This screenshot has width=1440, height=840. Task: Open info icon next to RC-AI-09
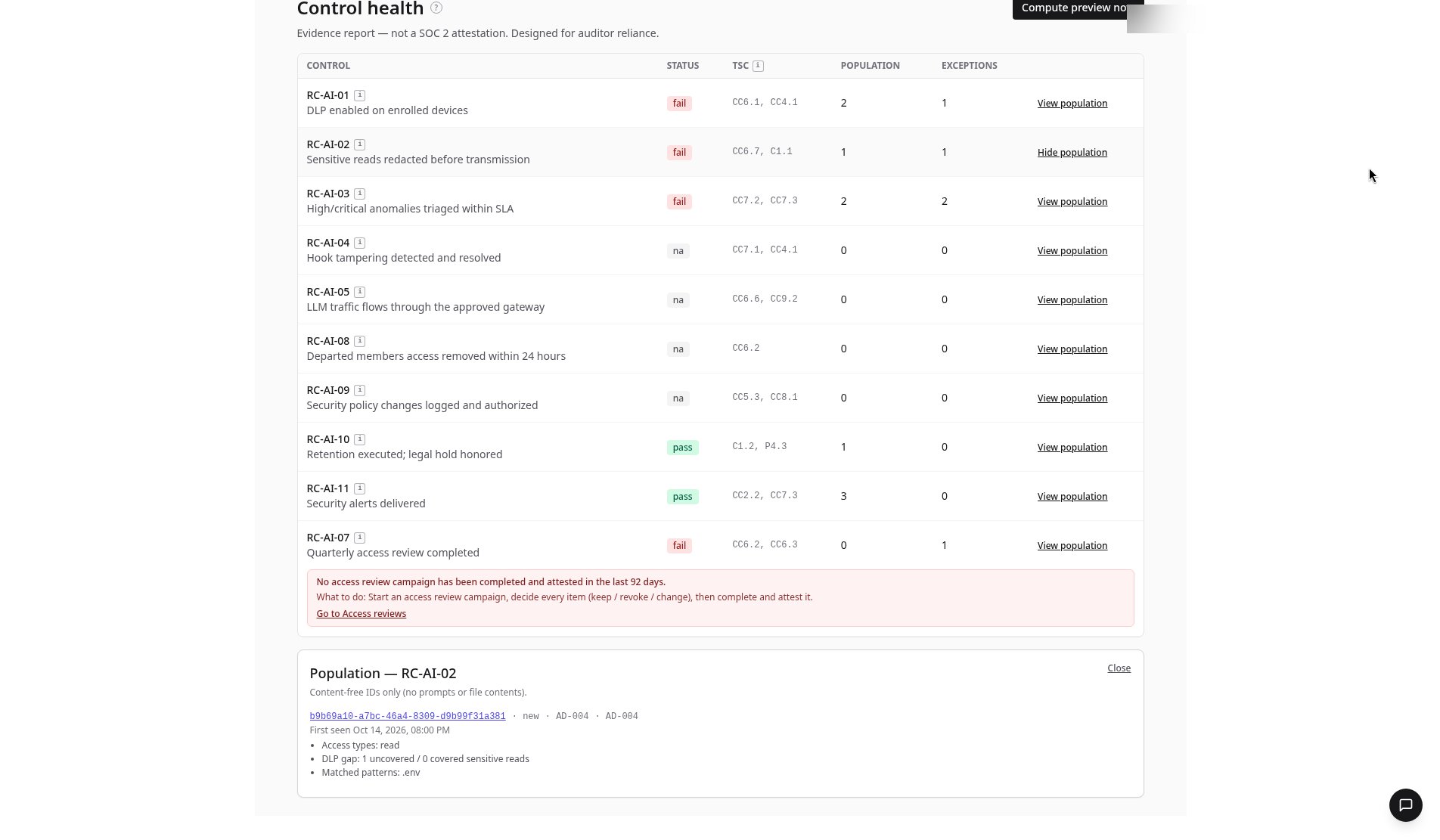click(360, 390)
